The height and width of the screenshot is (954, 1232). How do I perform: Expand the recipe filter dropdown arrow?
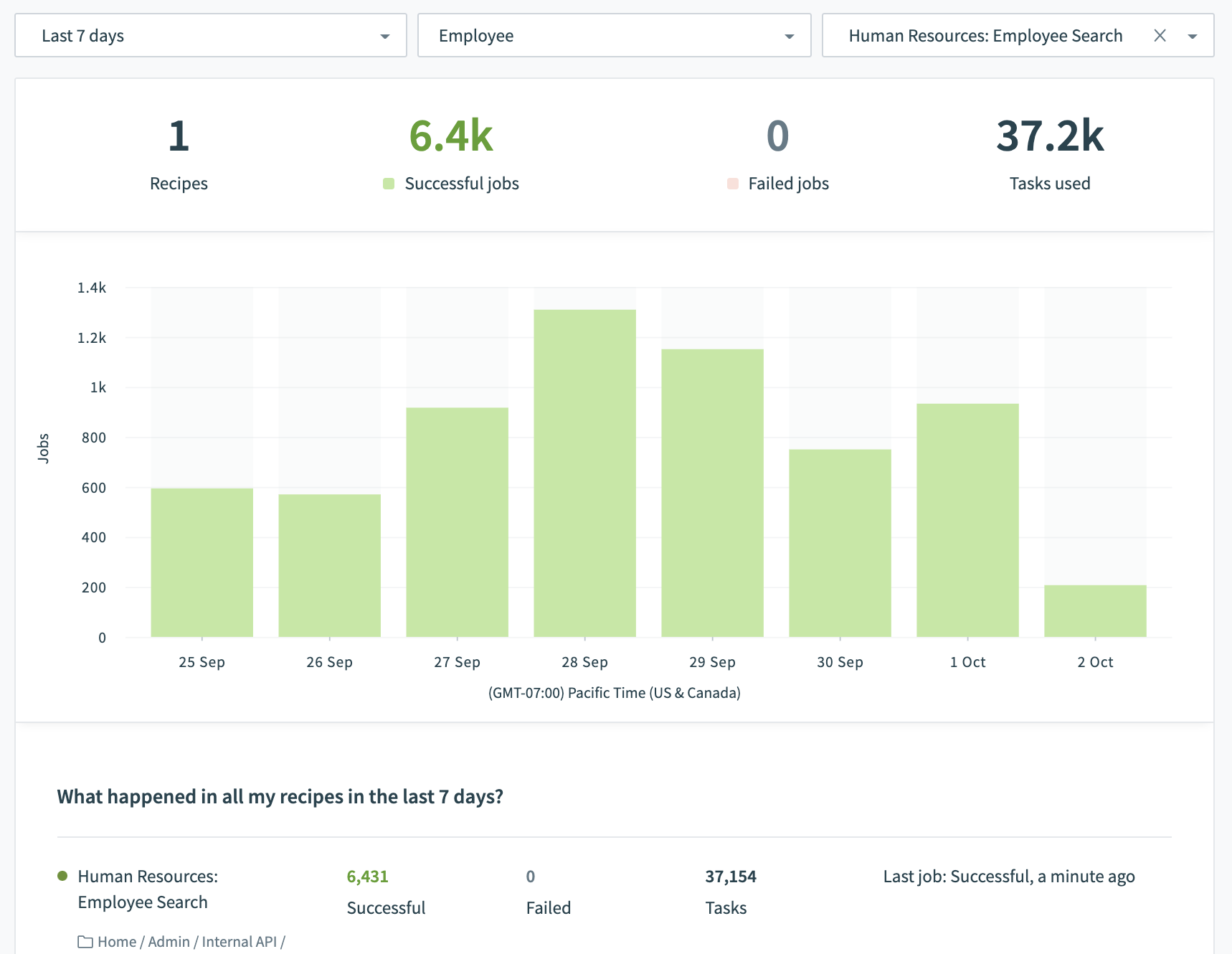[x=1193, y=37]
